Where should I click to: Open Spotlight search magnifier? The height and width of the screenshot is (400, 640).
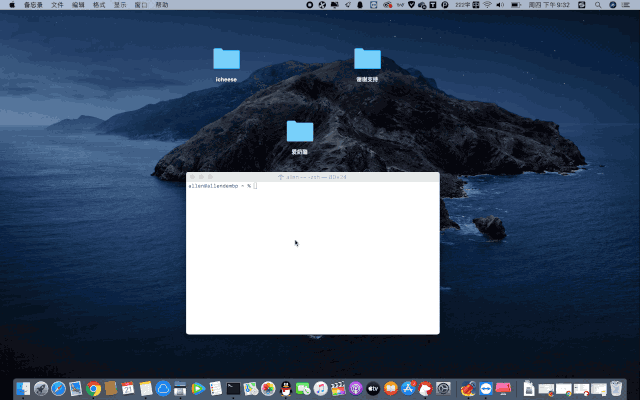(598, 5)
